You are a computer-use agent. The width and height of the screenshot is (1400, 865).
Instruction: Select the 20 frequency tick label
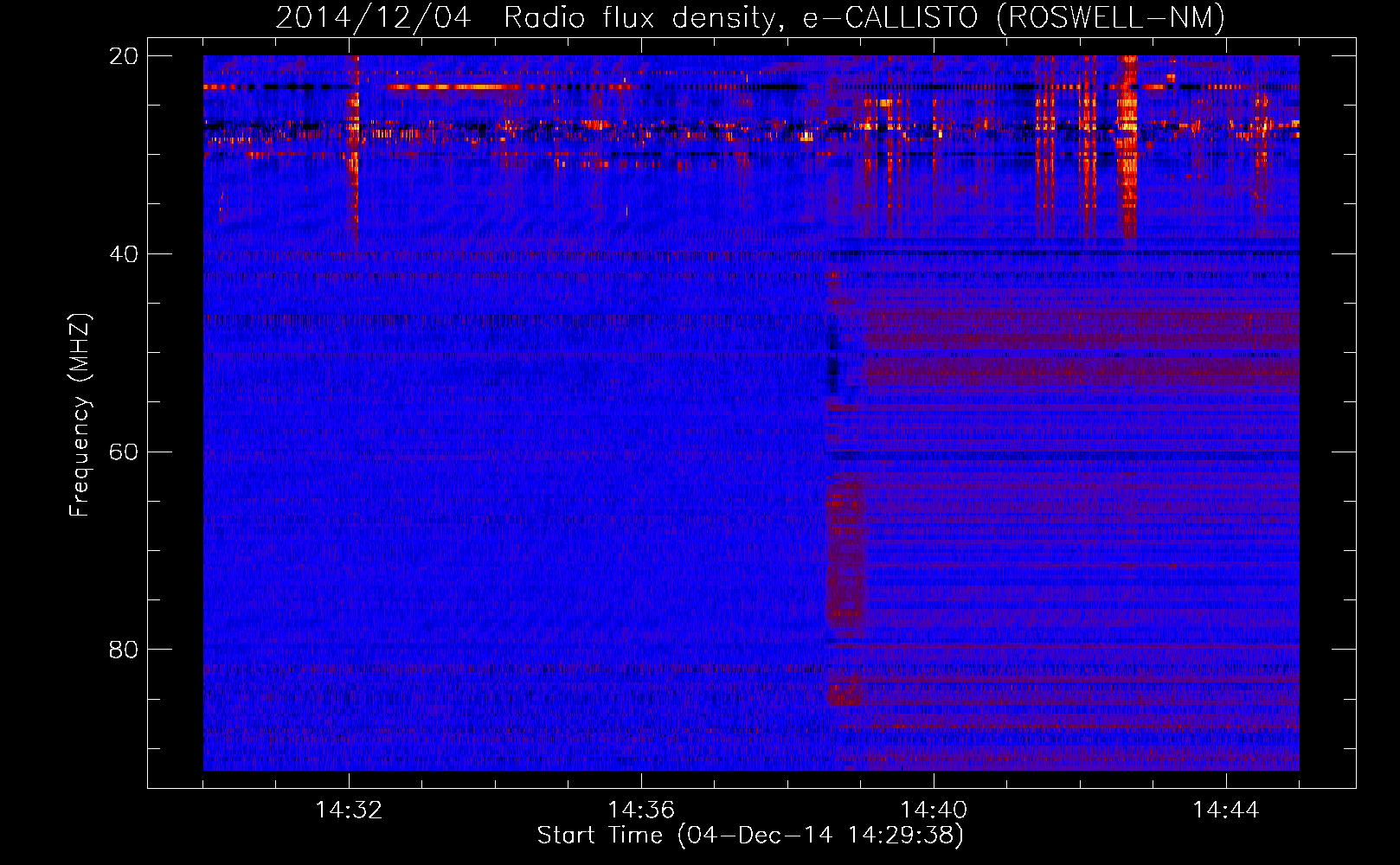click(123, 57)
